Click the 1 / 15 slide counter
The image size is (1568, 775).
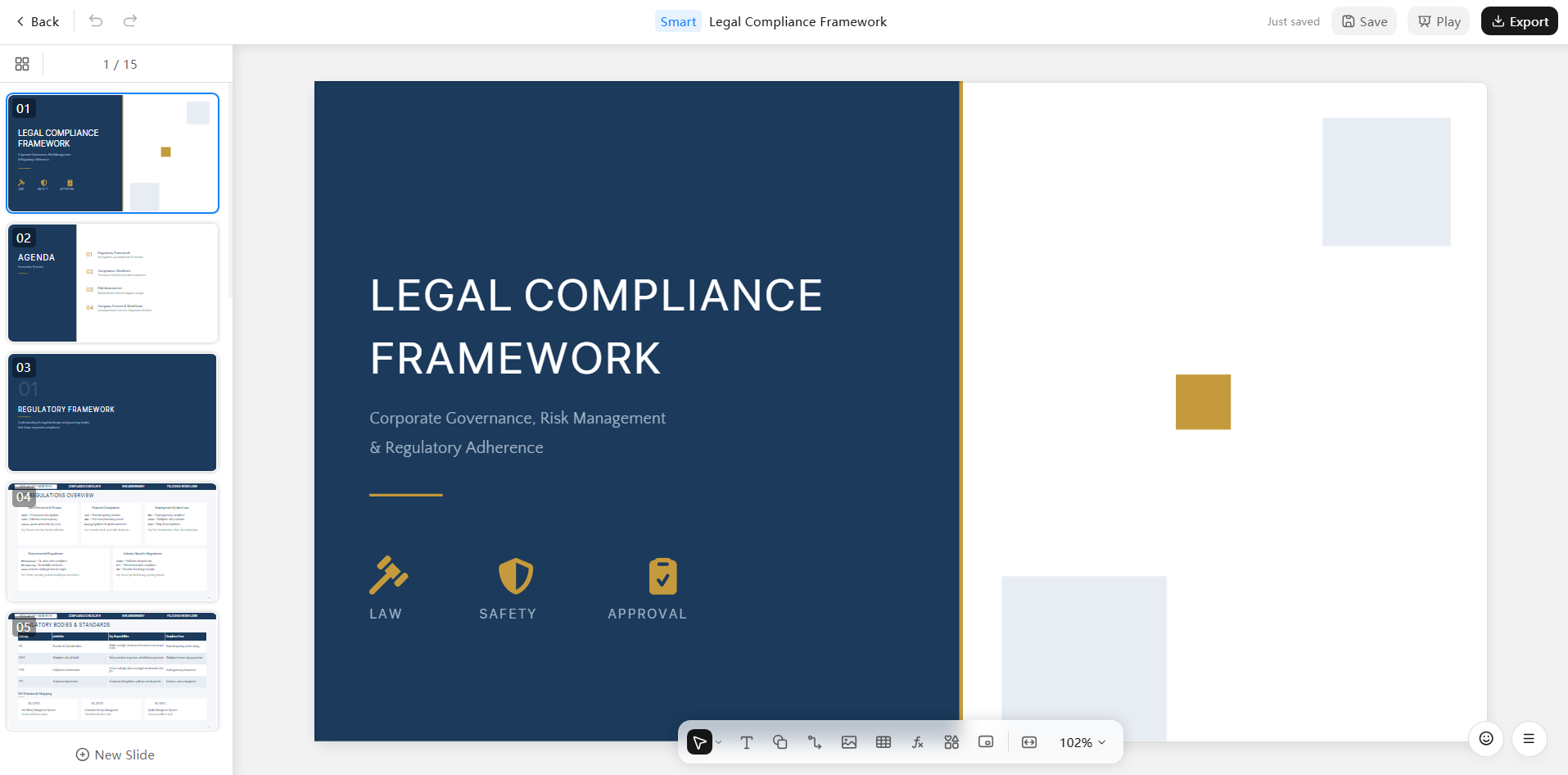click(x=120, y=64)
